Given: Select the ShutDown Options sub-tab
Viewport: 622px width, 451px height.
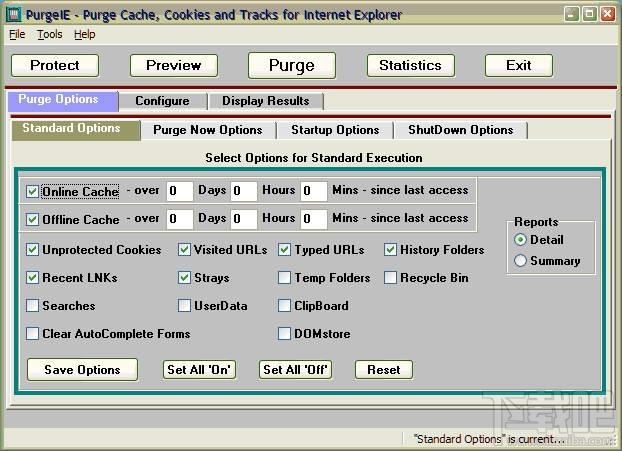Looking at the screenshot, I should click(461, 130).
